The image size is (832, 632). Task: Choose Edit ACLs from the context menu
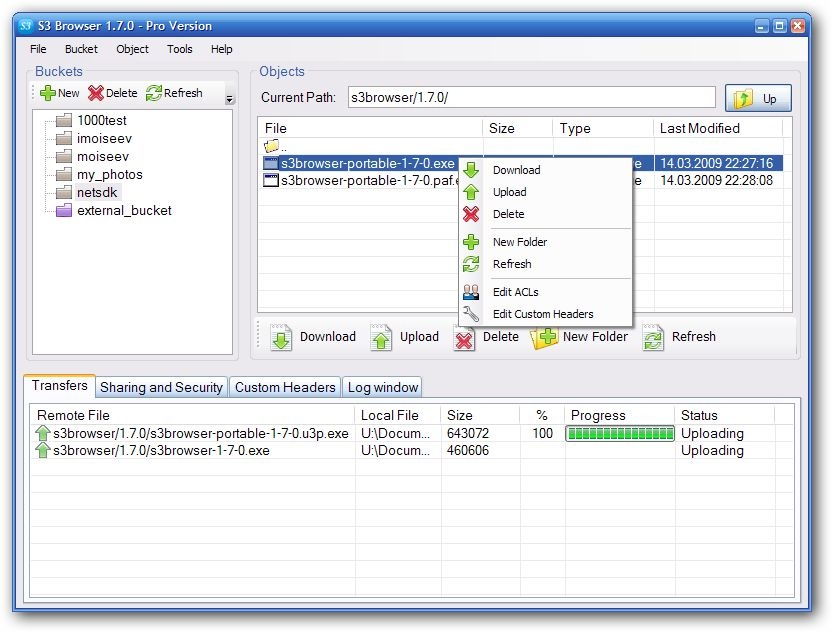tap(515, 292)
